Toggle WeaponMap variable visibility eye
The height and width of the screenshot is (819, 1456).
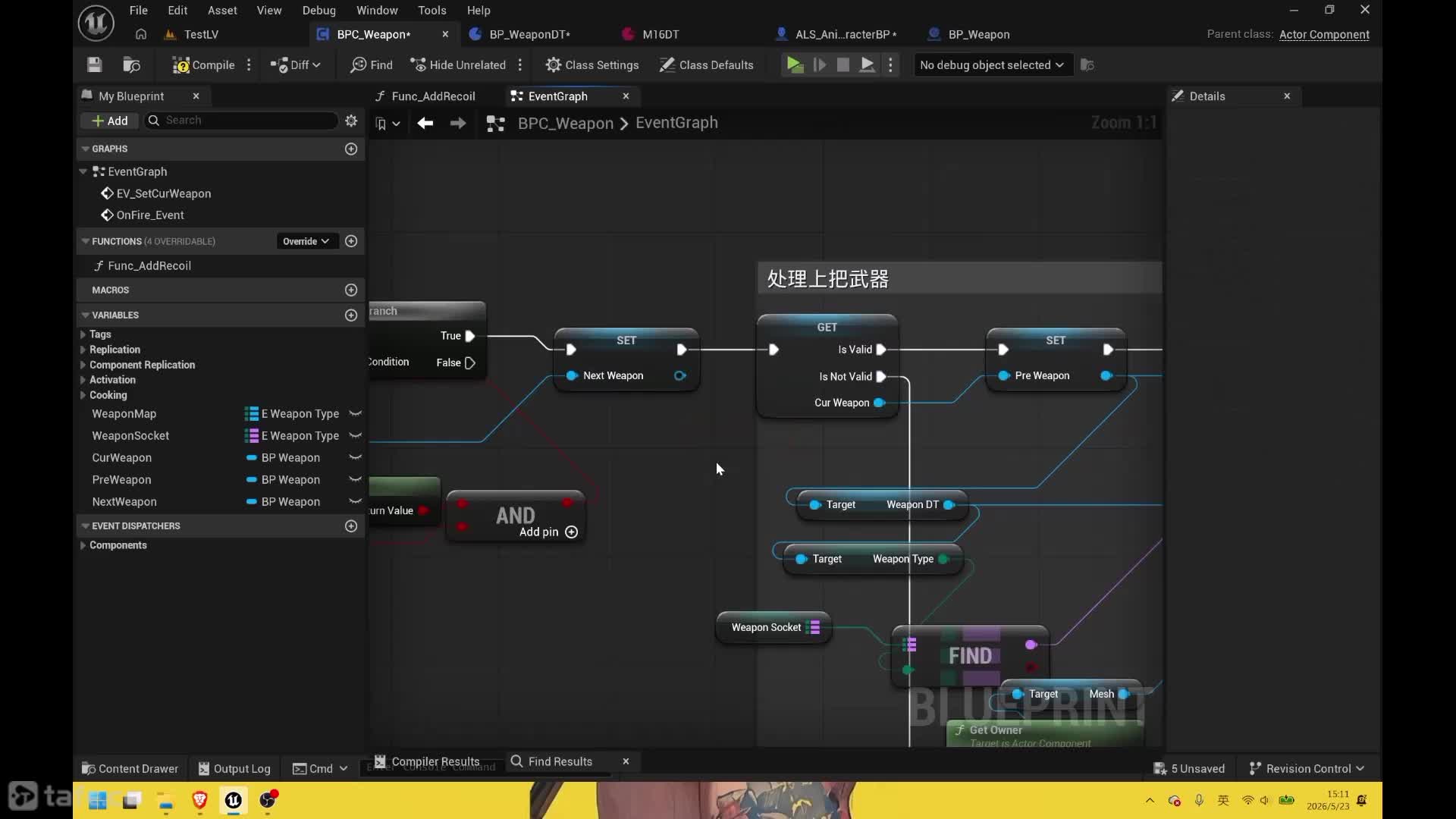(x=355, y=413)
